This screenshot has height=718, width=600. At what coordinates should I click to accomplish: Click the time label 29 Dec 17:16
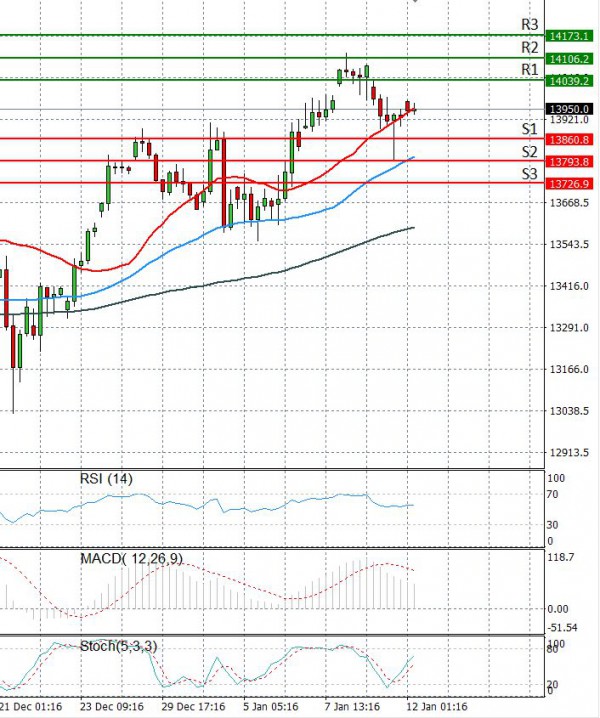[193, 707]
